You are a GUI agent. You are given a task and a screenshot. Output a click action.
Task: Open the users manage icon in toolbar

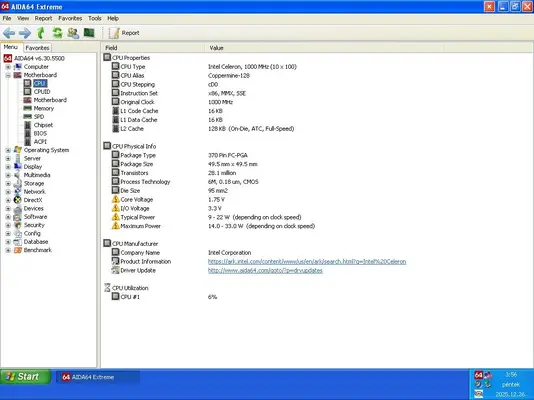[73, 33]
